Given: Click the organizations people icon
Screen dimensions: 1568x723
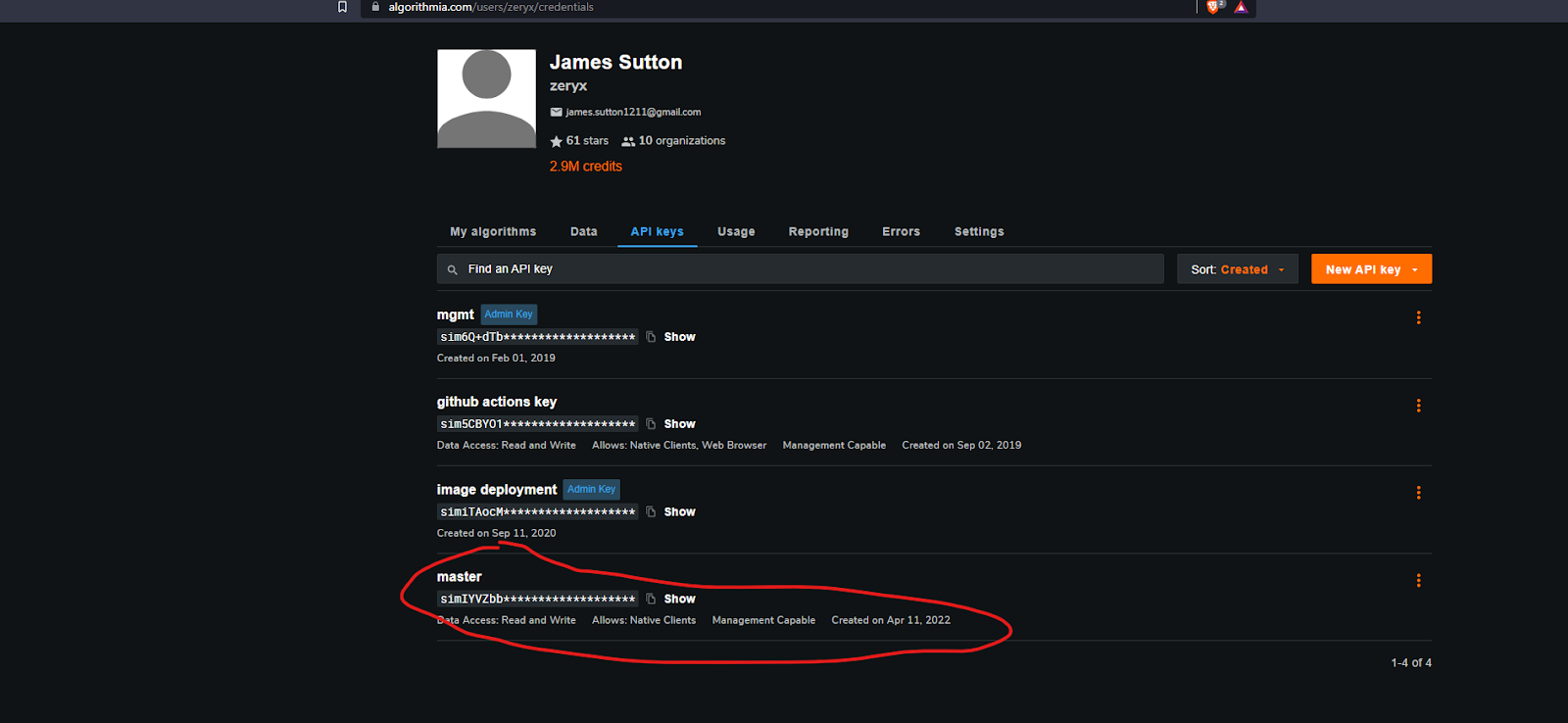Looking at the screenshot, I should [x=628, y=141].
